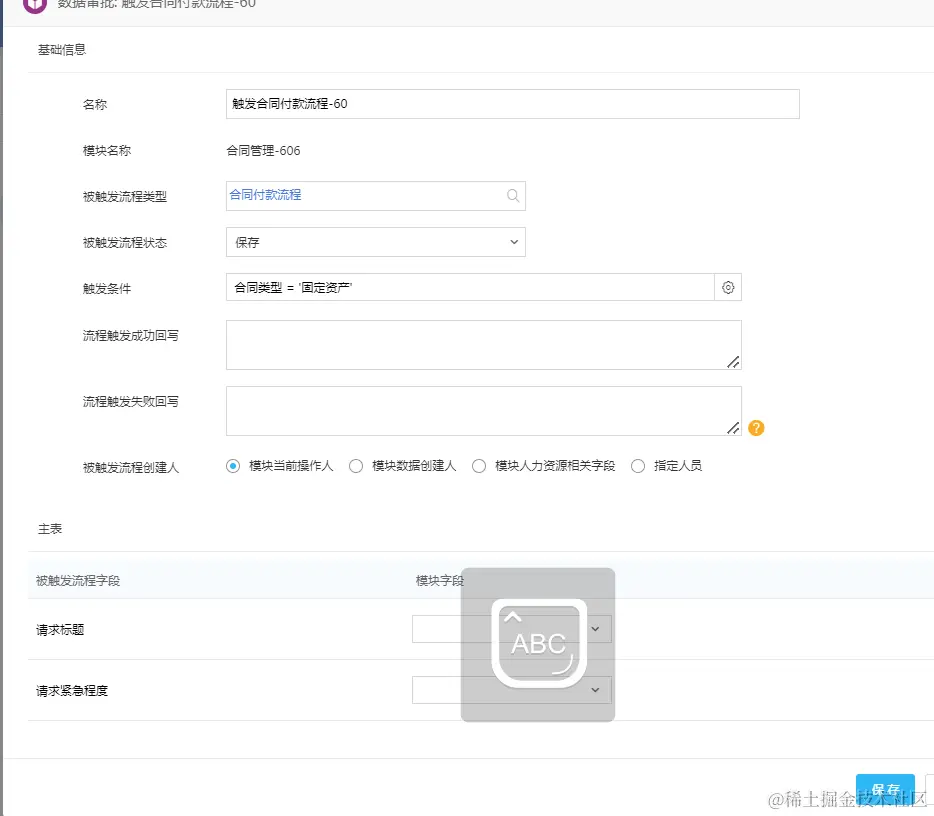
Task: Click the purple app logo icon
Action: 35,5
